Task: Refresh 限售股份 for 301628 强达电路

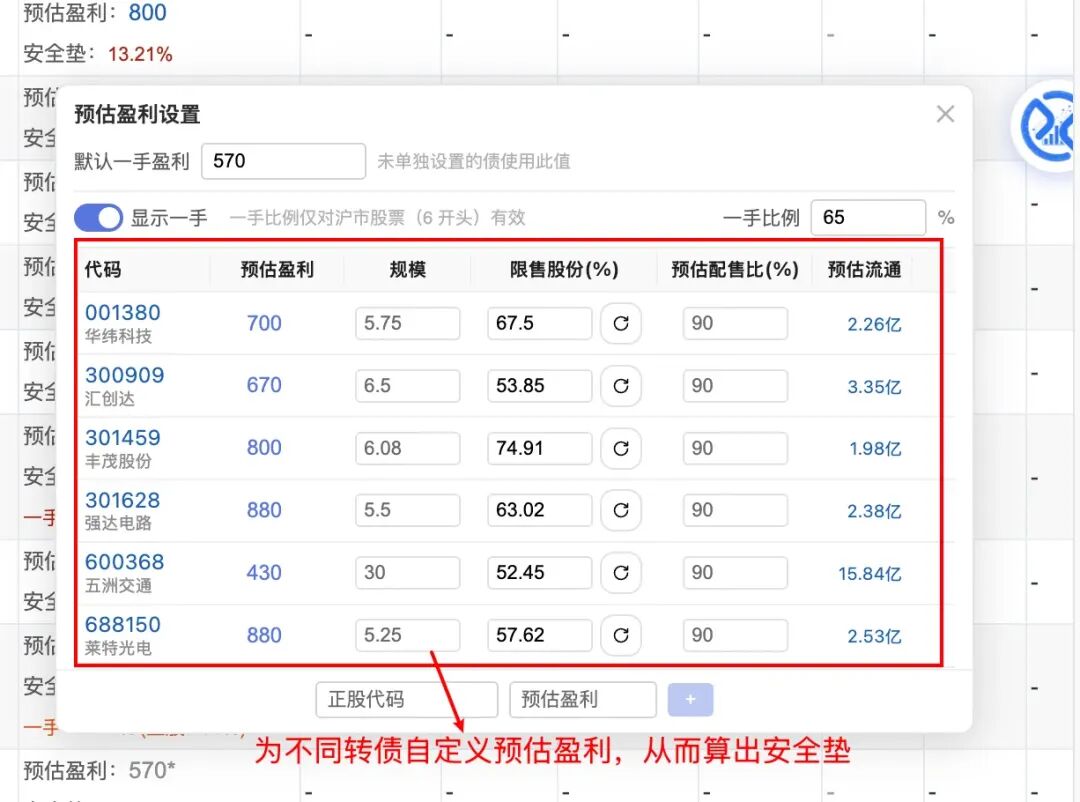Action: [x=621, y=510]
